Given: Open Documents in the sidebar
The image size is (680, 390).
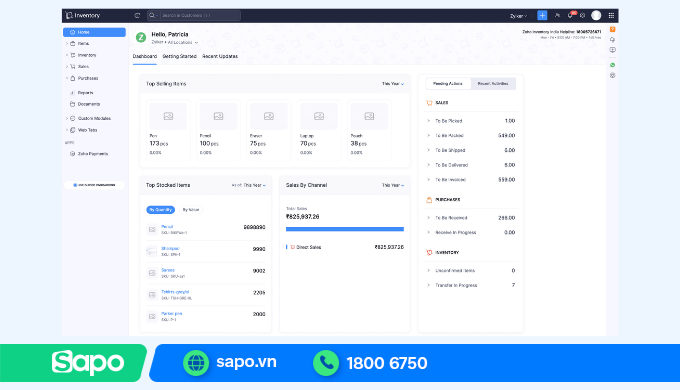Looking at the screenshot, I should tap(89, 104).
